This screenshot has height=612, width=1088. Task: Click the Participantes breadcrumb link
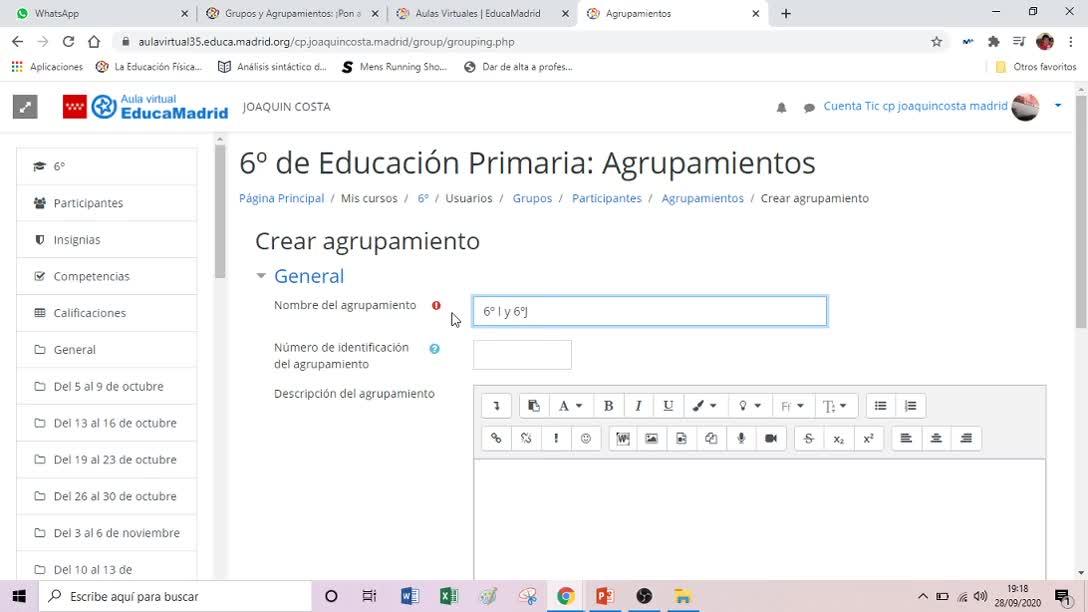(x=606, y=198)
